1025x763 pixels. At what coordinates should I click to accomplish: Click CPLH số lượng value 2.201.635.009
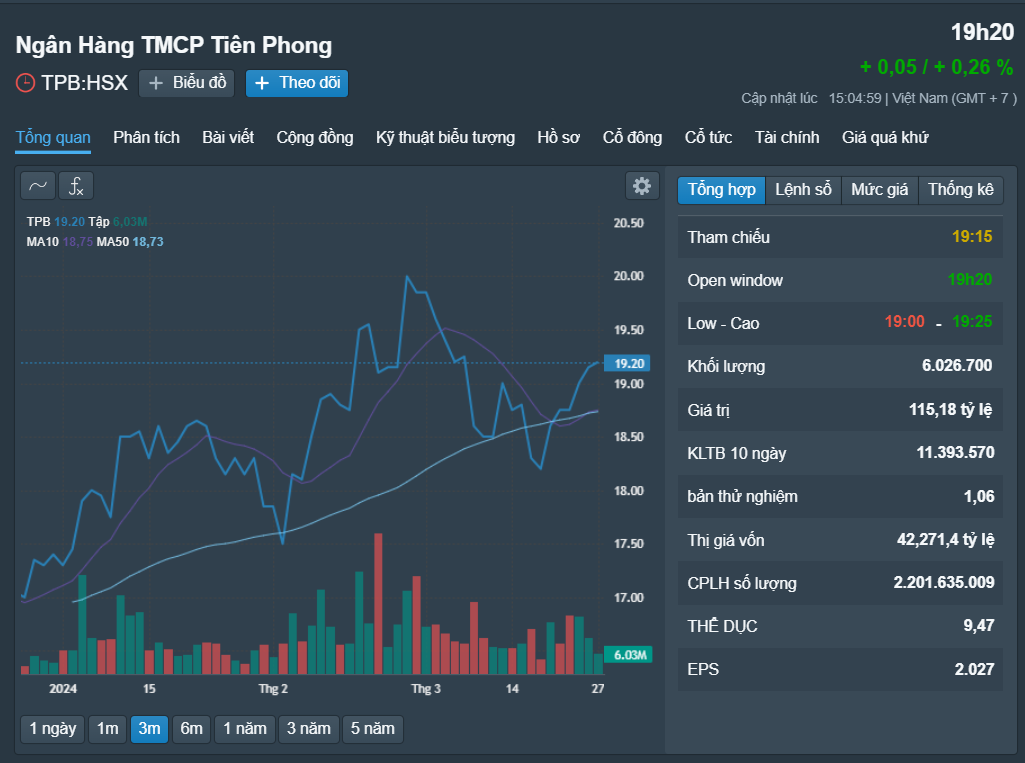coord(944,583)
